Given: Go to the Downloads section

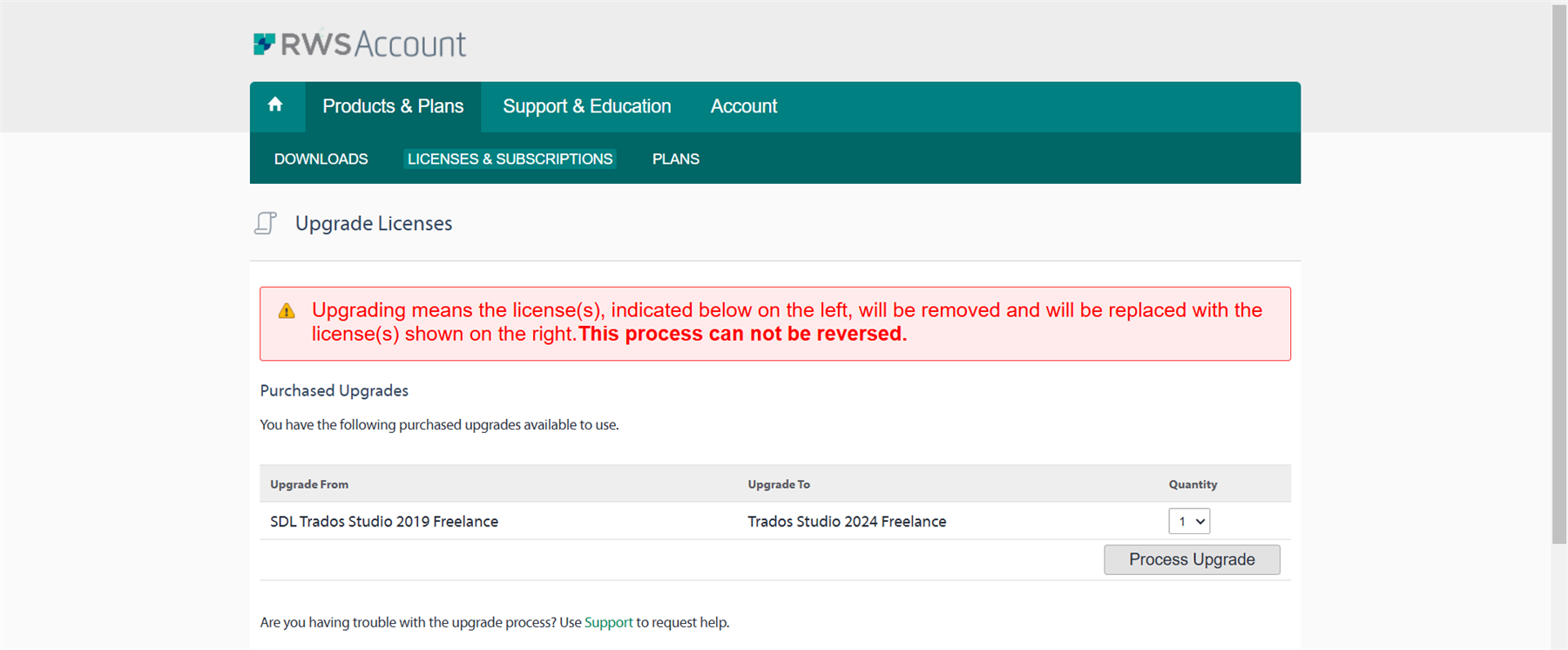Looking at the screenshot, I should coord(321,159).
